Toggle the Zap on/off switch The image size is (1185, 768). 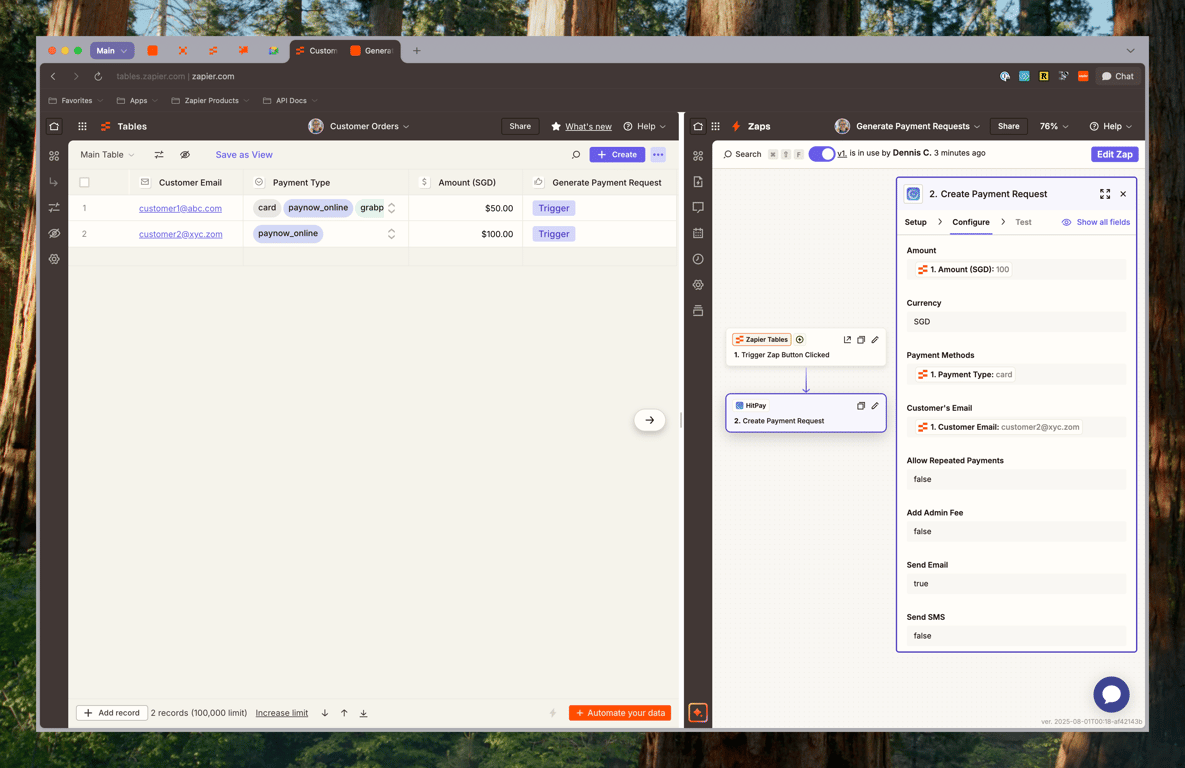click(x=821, y=153)
